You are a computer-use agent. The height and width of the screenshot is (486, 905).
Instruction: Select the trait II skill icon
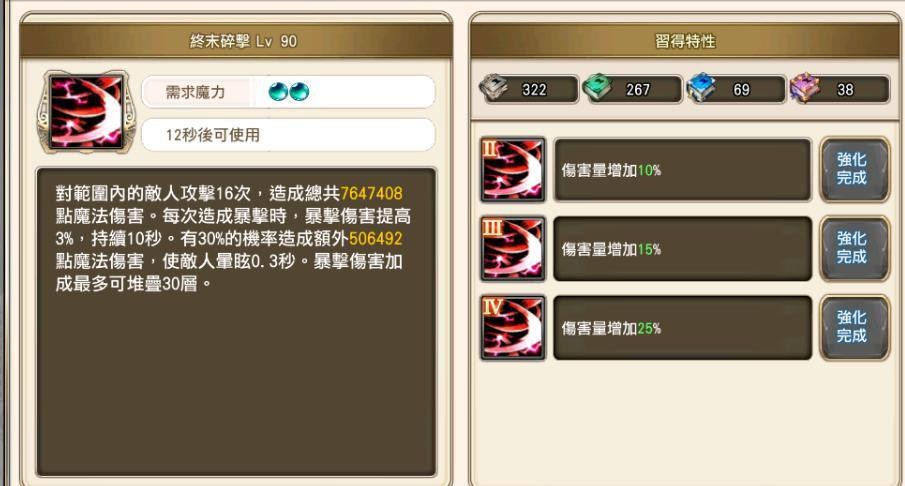pos(513,170)
